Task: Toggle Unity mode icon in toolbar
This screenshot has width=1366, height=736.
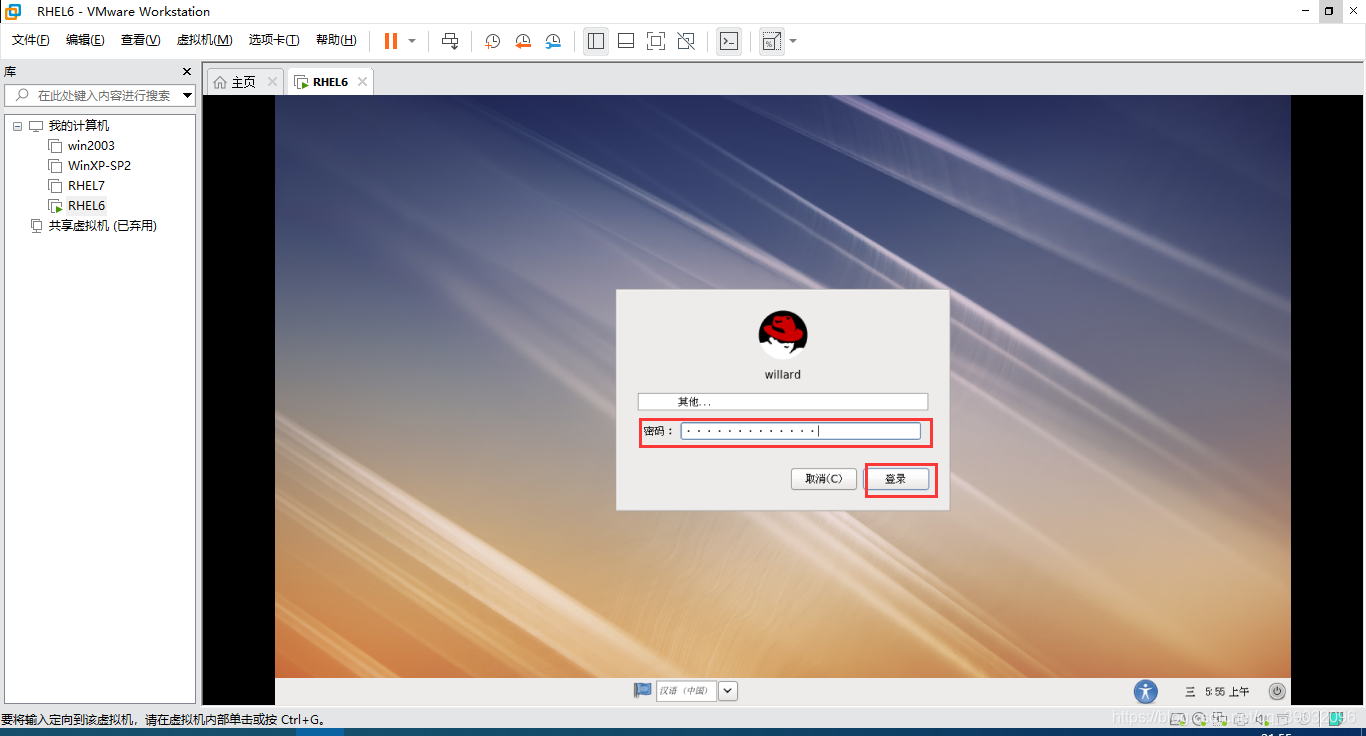Action: [686, 41]
